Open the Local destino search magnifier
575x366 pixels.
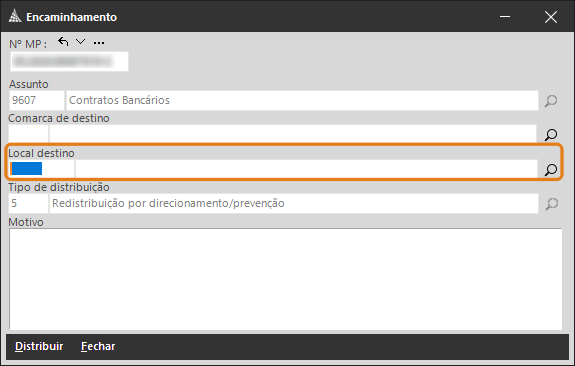pyautogui.click(x=551, y=169)
